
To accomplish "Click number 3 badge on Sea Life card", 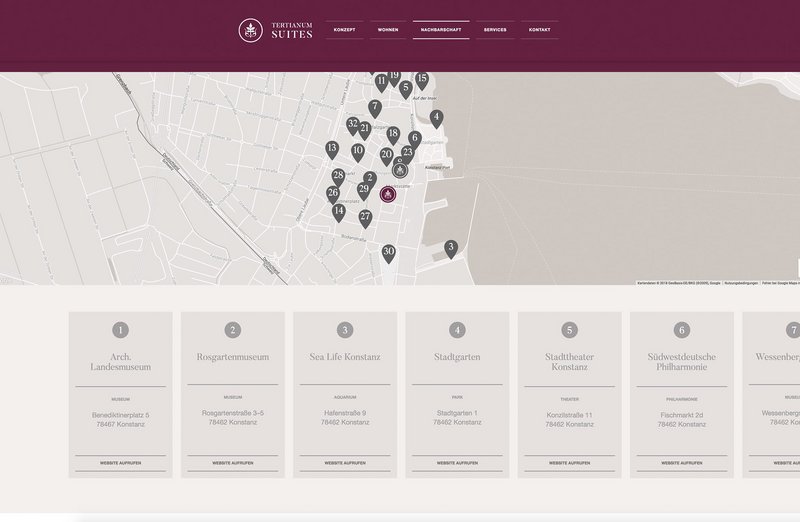I will [345, 330].
